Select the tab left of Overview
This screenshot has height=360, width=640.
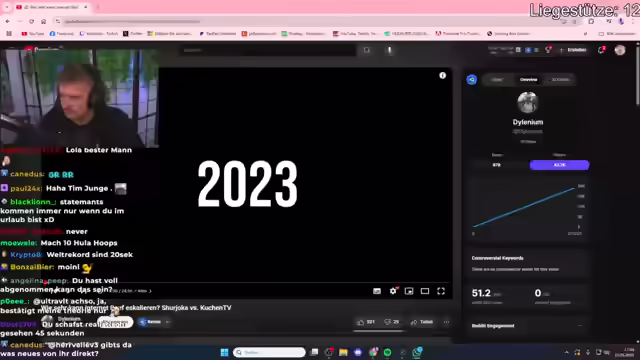pyautogui.click(x=497, y=80)
